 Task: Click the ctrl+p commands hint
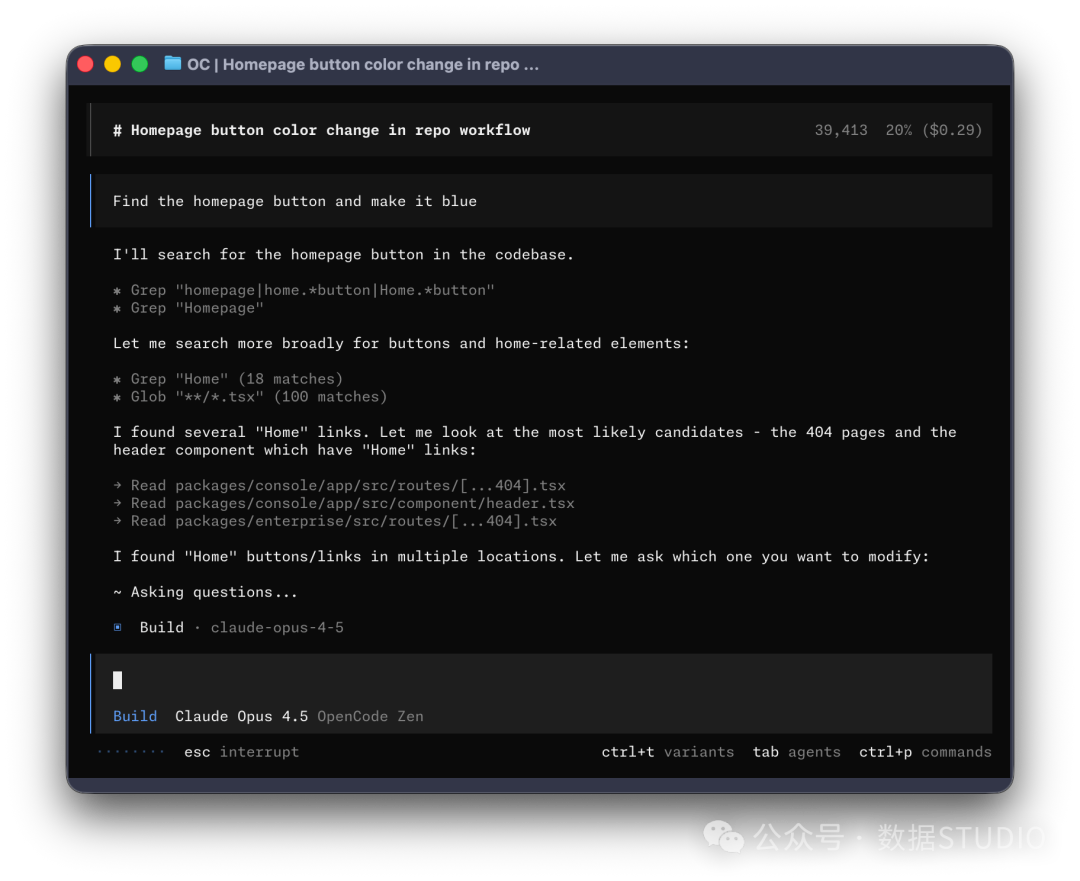point(925,752)
